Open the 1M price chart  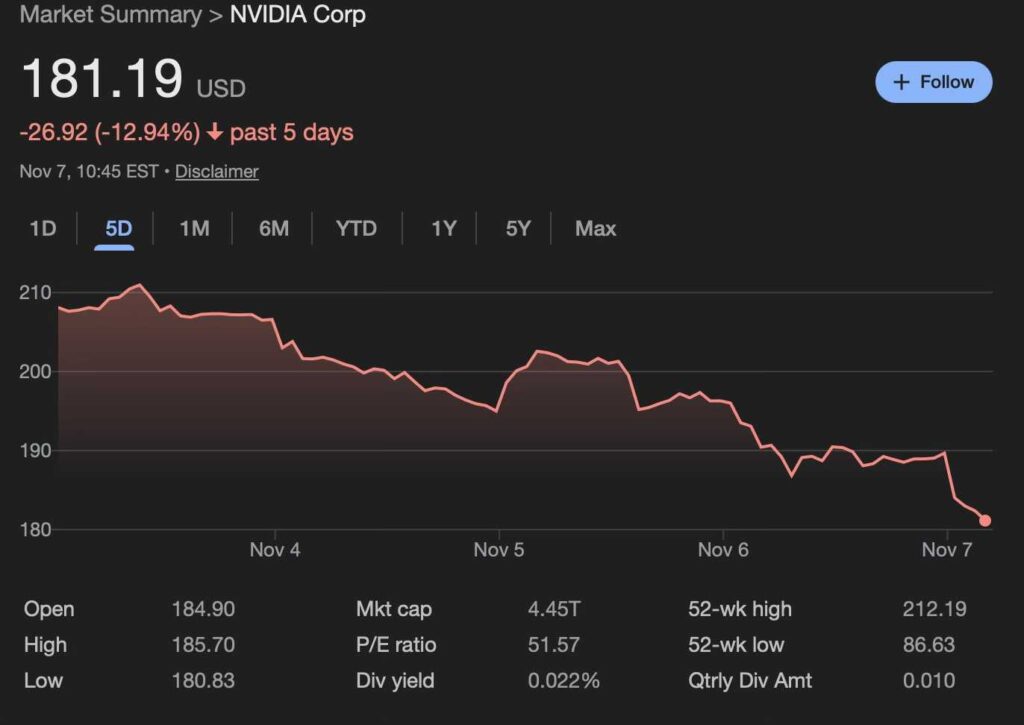(193, 228)
